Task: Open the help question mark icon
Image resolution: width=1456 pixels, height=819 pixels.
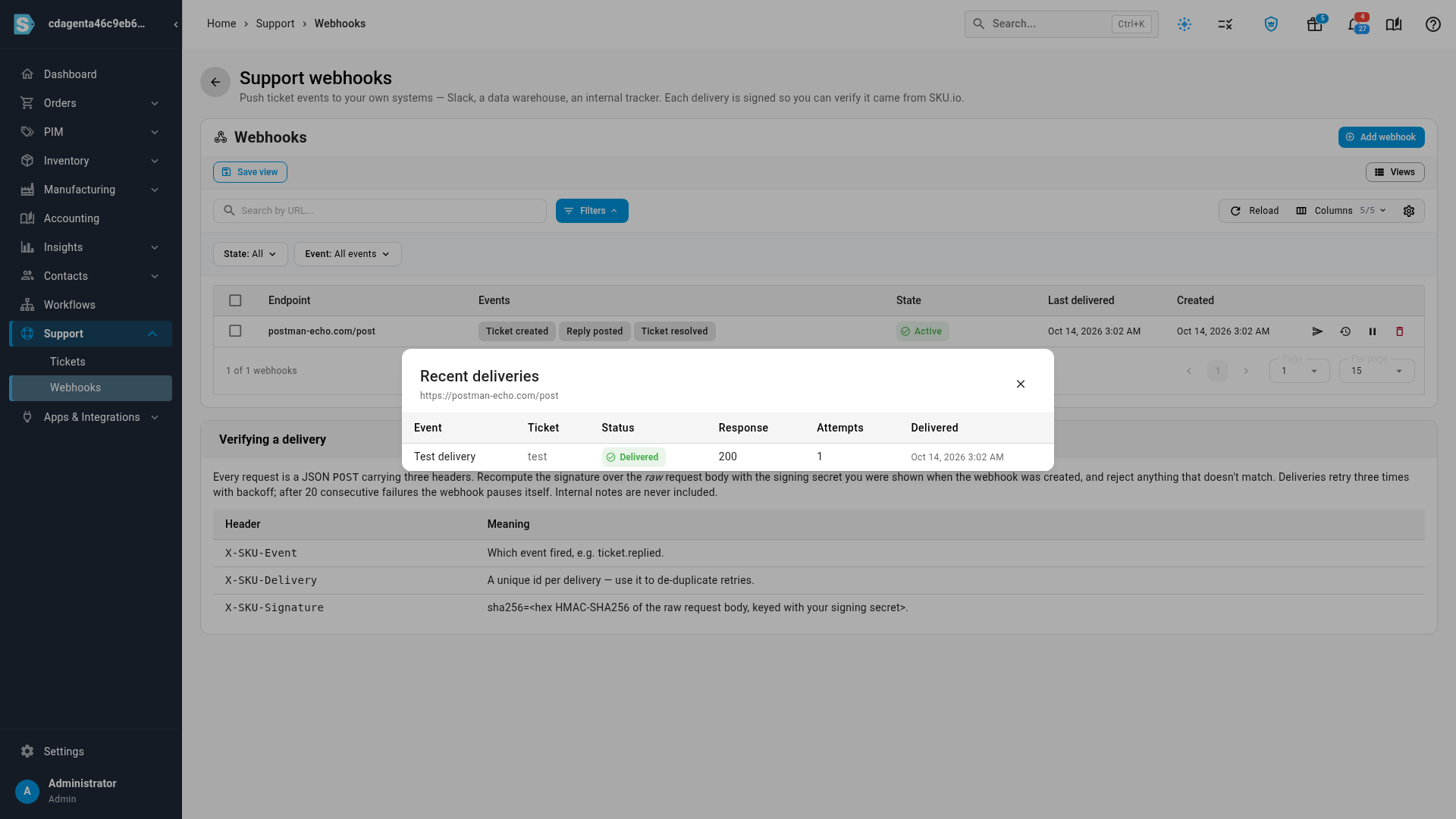Action: tap(1433, 24)
